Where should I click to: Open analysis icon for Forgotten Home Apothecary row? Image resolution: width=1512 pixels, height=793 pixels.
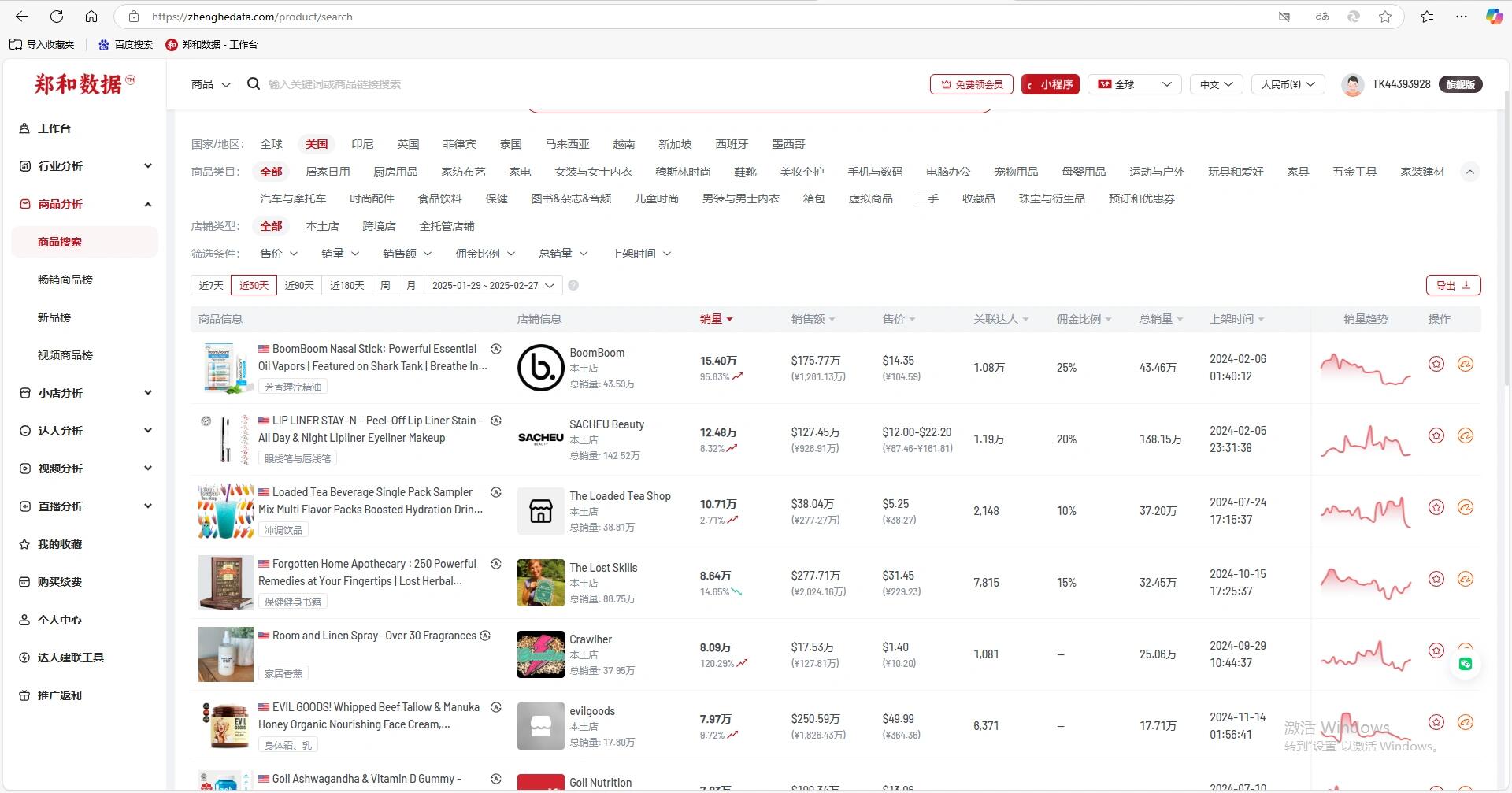pyautogui.click(x=1466, y=579)
